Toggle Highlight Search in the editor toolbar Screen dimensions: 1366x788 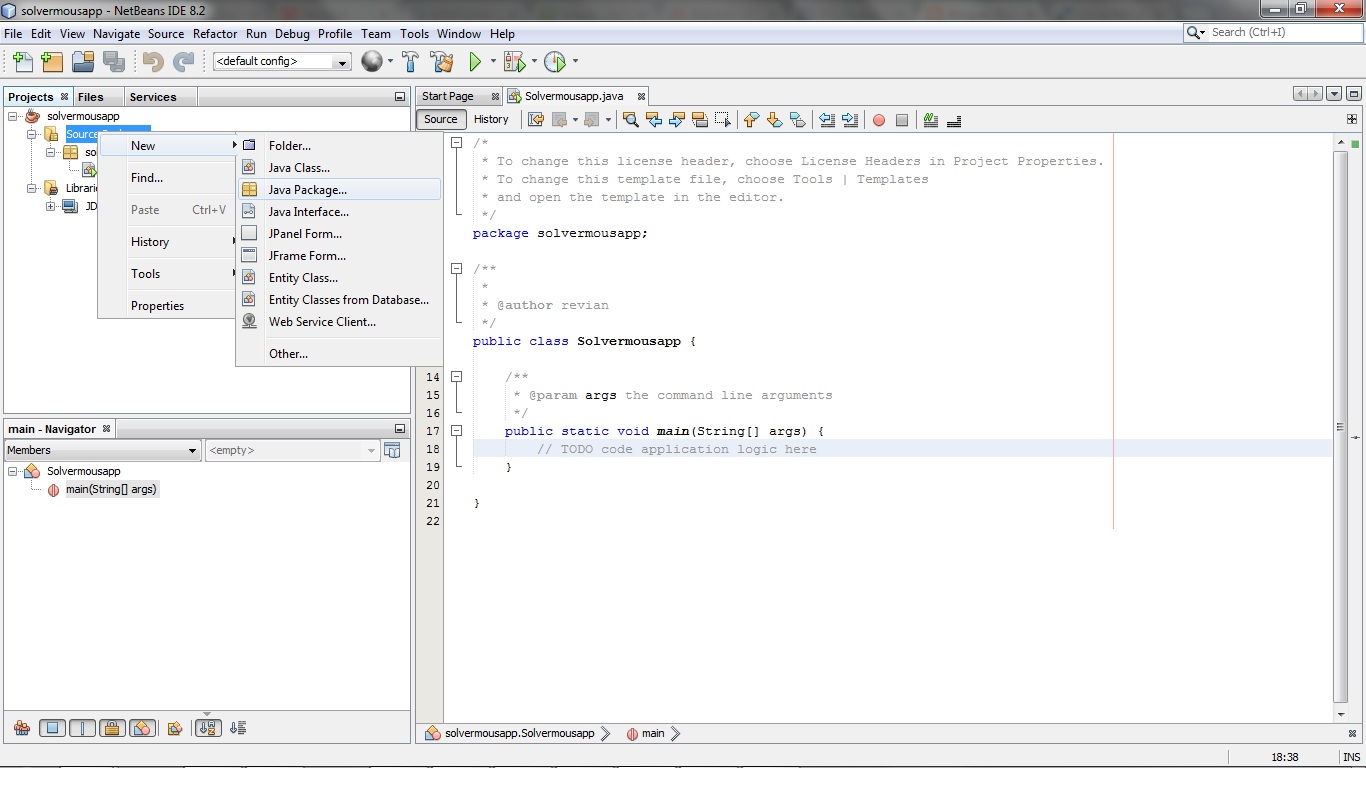coord(931,120)
